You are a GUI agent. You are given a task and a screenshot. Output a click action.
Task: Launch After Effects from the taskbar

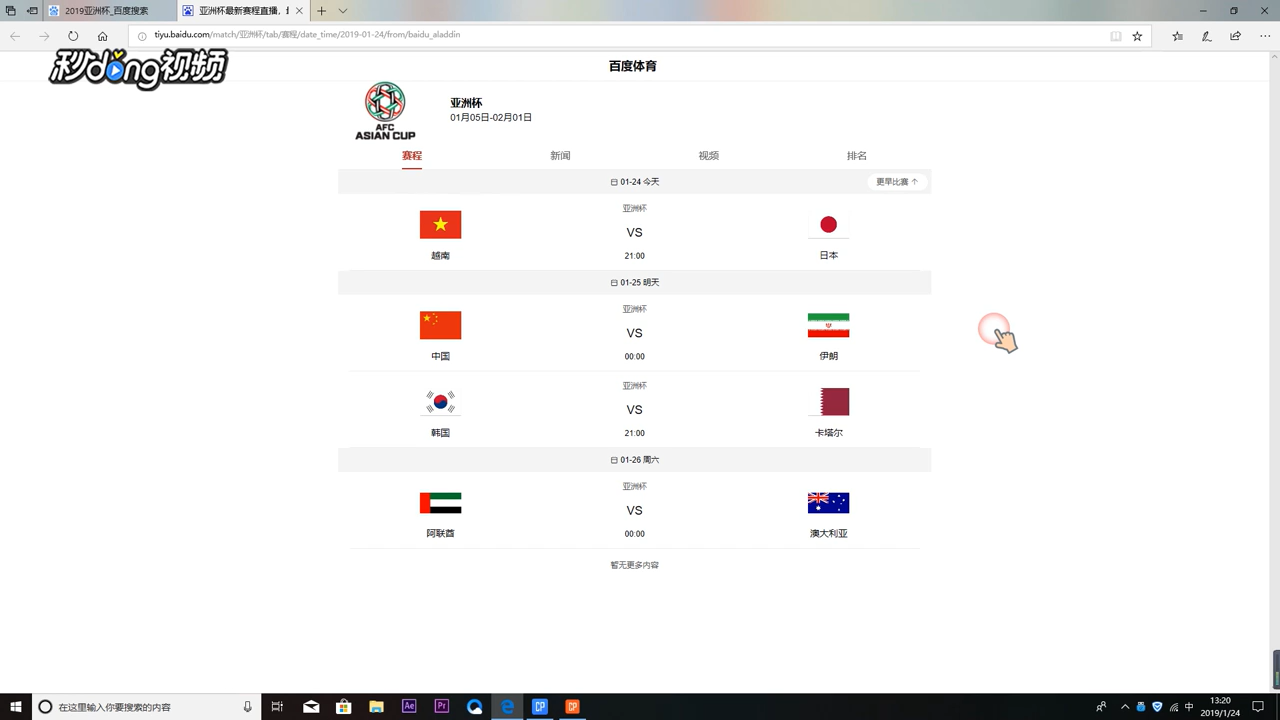point(409,707)
